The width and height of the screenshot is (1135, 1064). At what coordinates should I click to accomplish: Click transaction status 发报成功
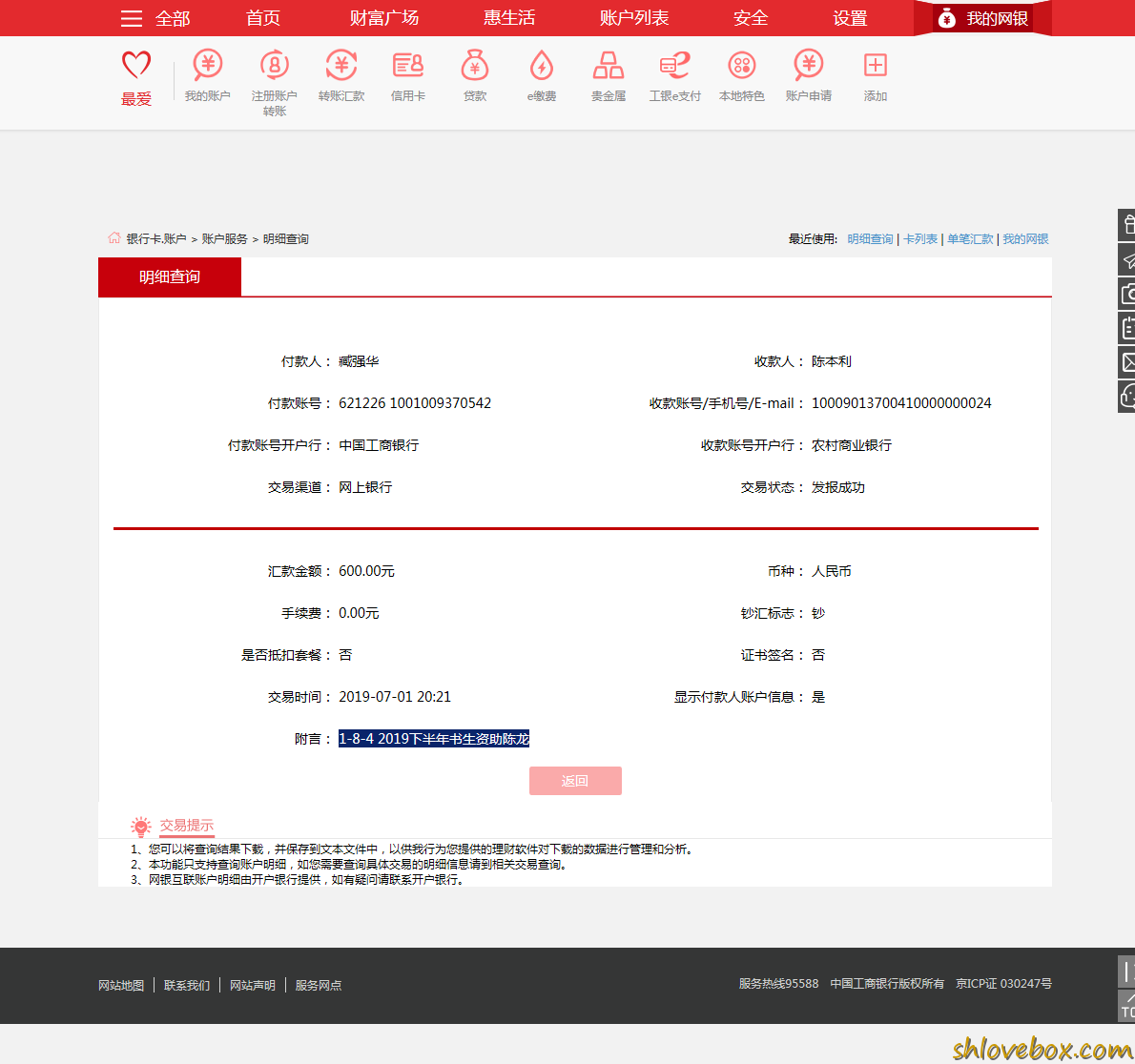(838, 487)
